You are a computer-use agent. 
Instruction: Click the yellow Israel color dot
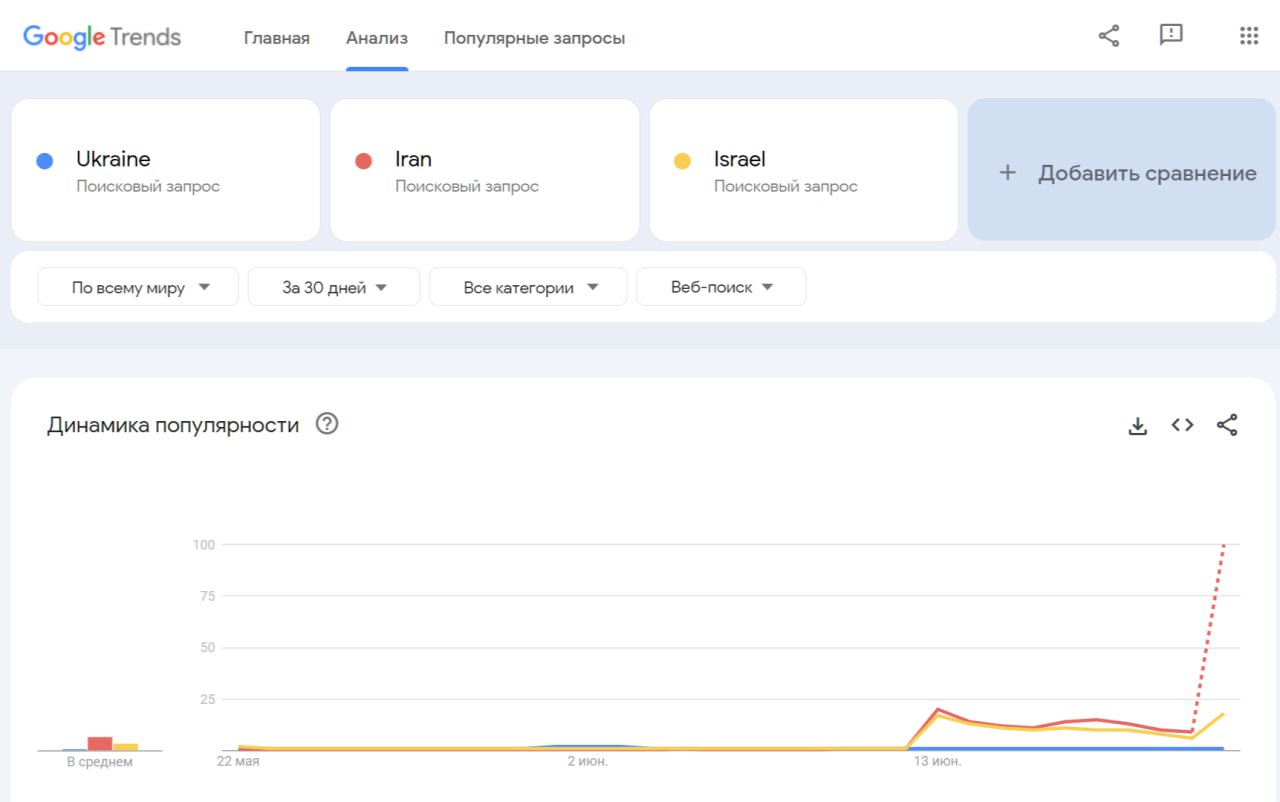pos(682,161)
